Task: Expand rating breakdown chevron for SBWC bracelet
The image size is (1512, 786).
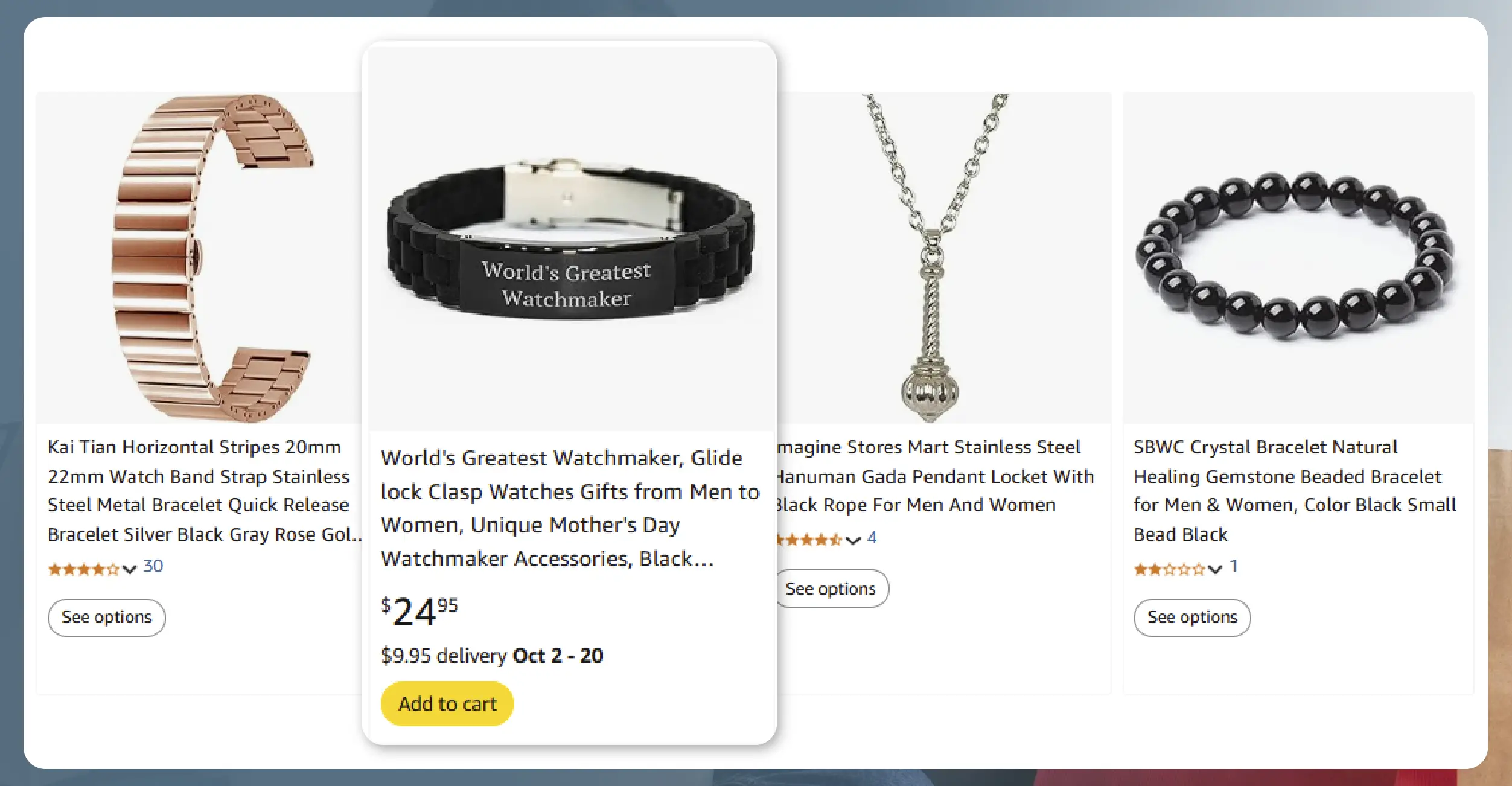Action: click(1215, 569)
